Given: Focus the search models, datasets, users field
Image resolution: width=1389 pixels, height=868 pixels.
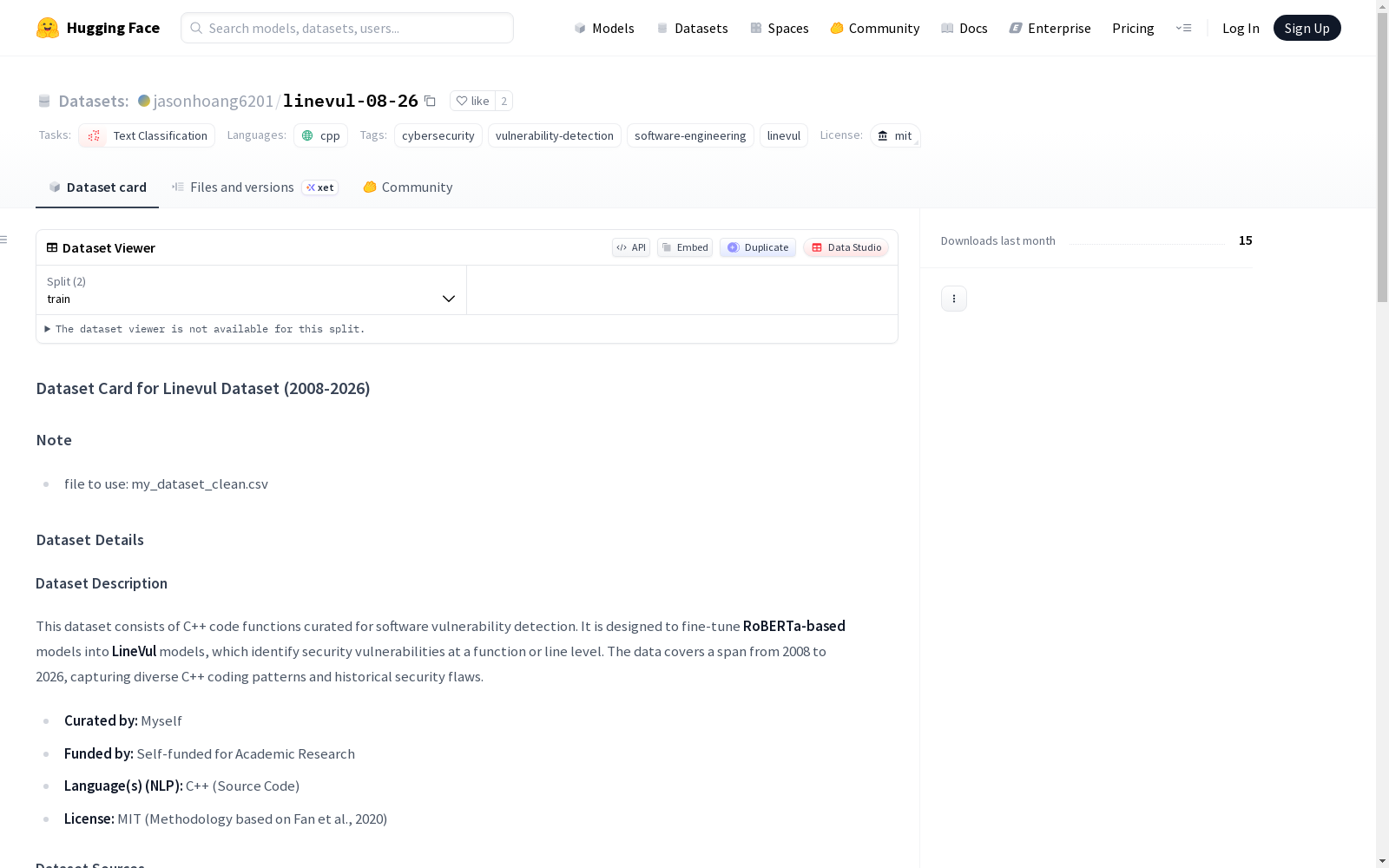Looking at the screenshot, I should [x=347, y=28].
